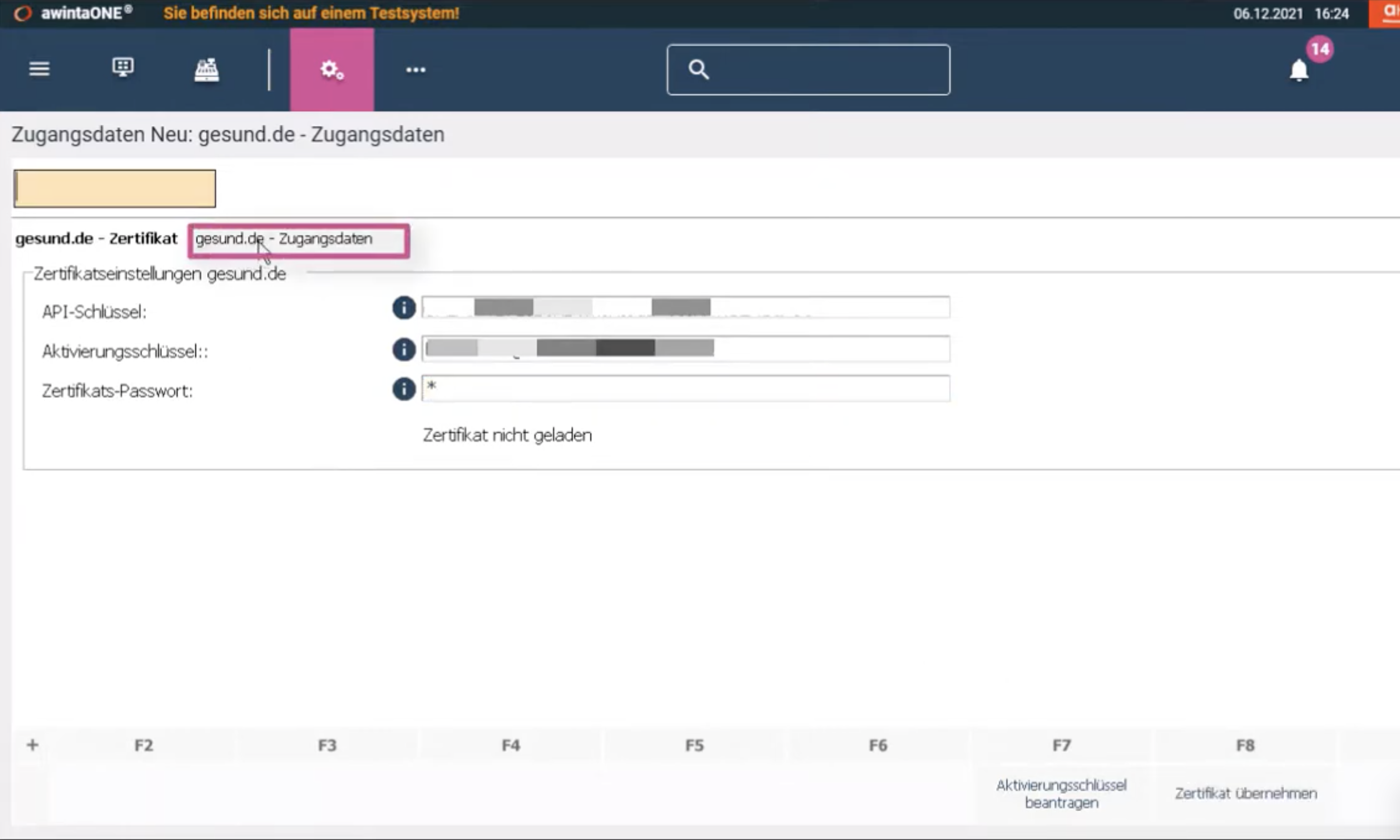This screenshot has height=840, width=1400.
Task: Show info for Zertifikats-Passwort field
Action: pyautogui.click(x=404, y=389)
